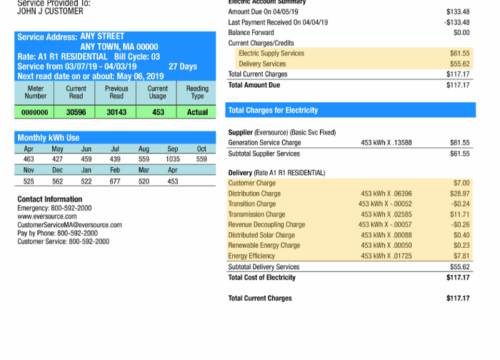
Task: Click the $7.81 energy efficiency amount
Action: click(x=462, y=256)
